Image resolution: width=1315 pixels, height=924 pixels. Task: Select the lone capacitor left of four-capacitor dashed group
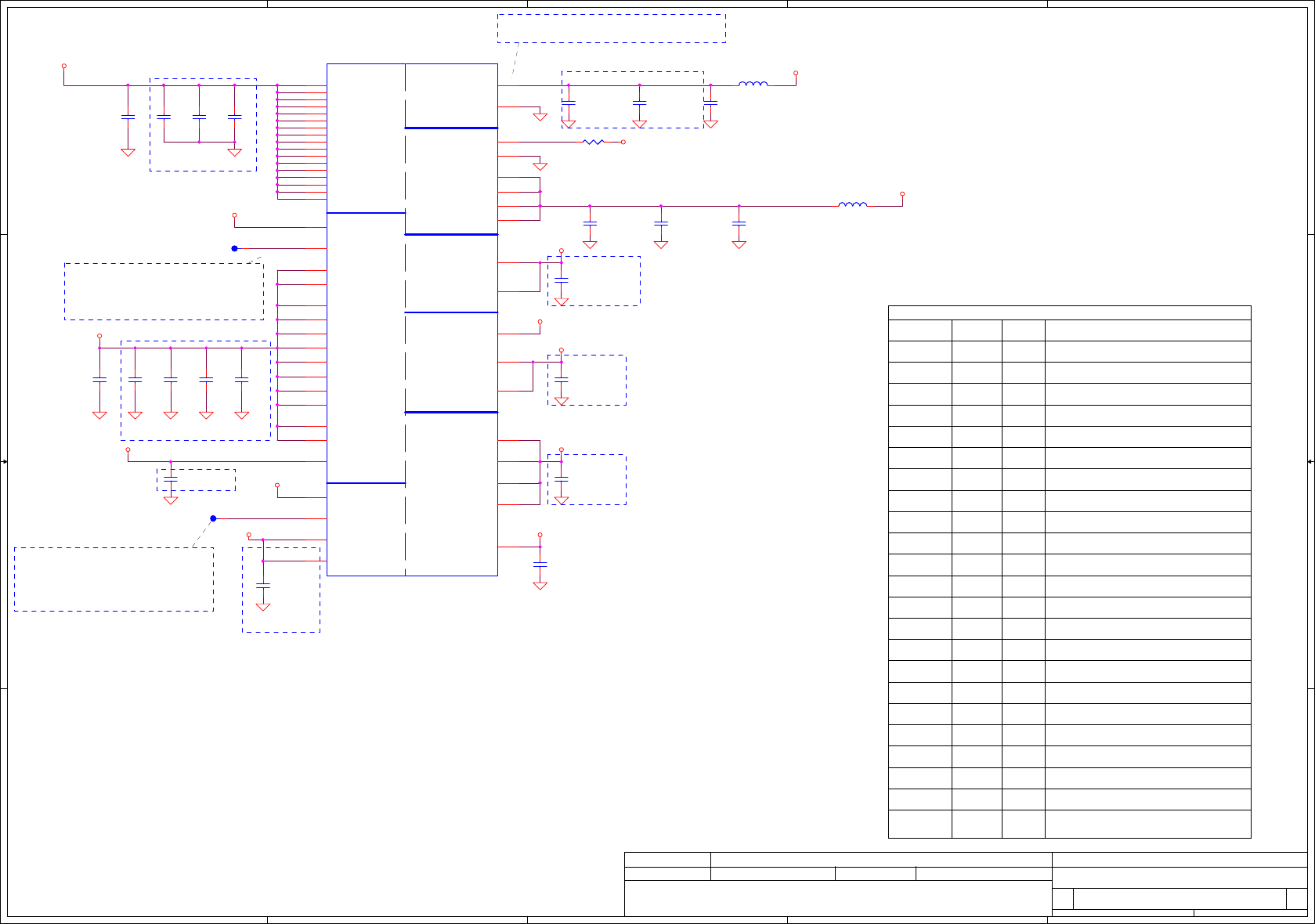tap(99, 380)
